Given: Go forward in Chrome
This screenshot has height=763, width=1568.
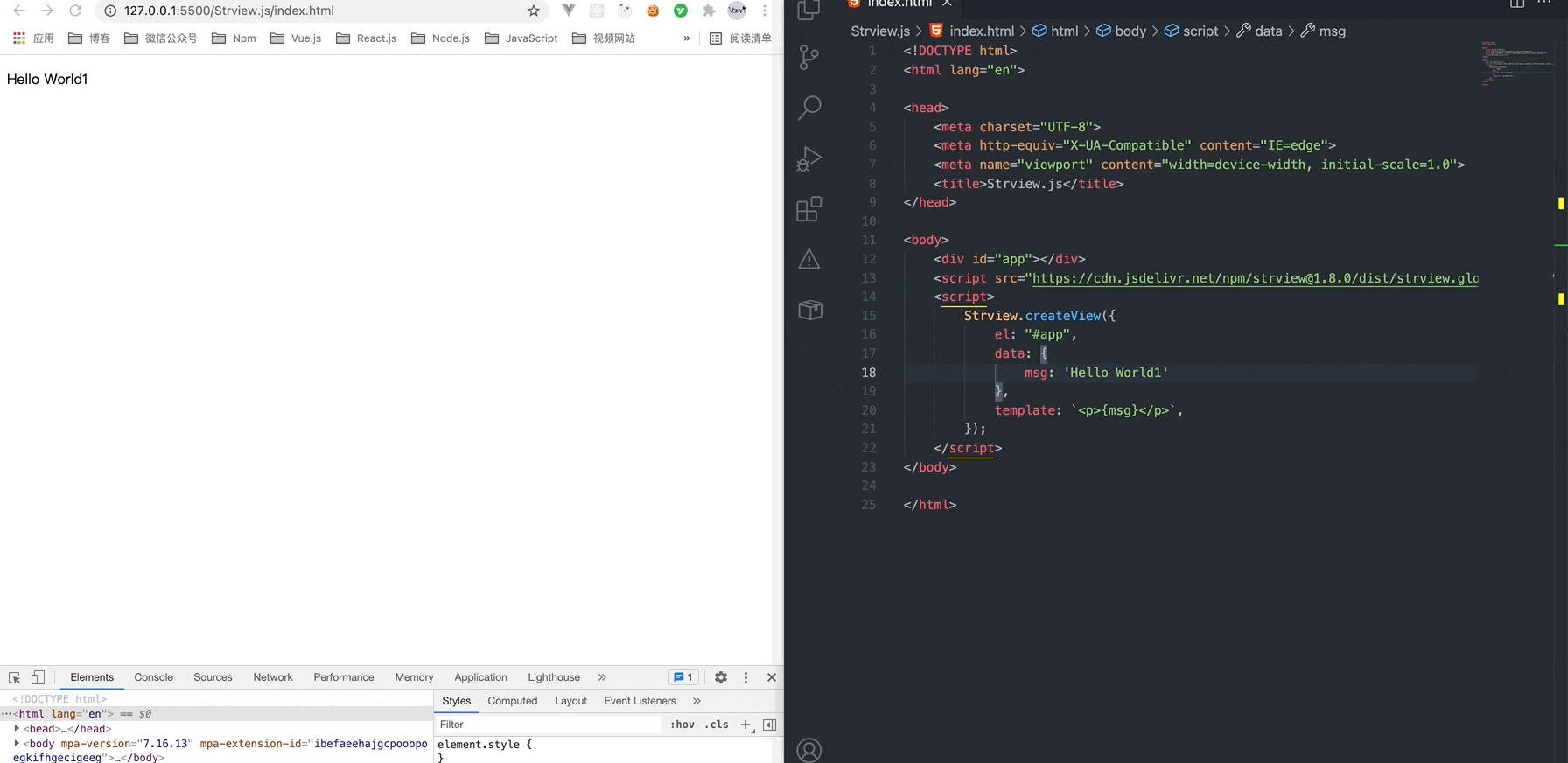Looking at the screenshot, I should pyautogui.click(x=47, y=10).
